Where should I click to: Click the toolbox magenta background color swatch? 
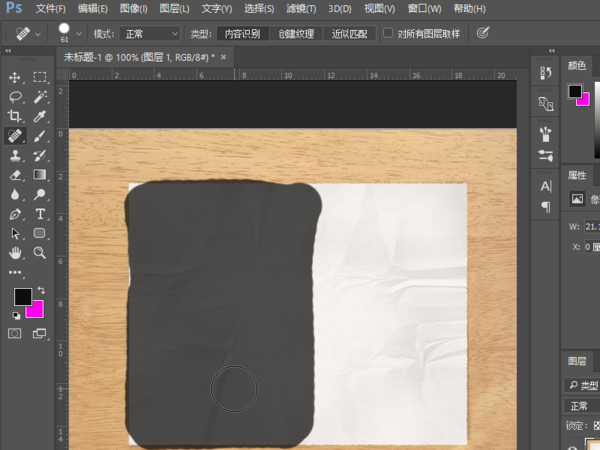pyautogui.click(x=38, y=312)
